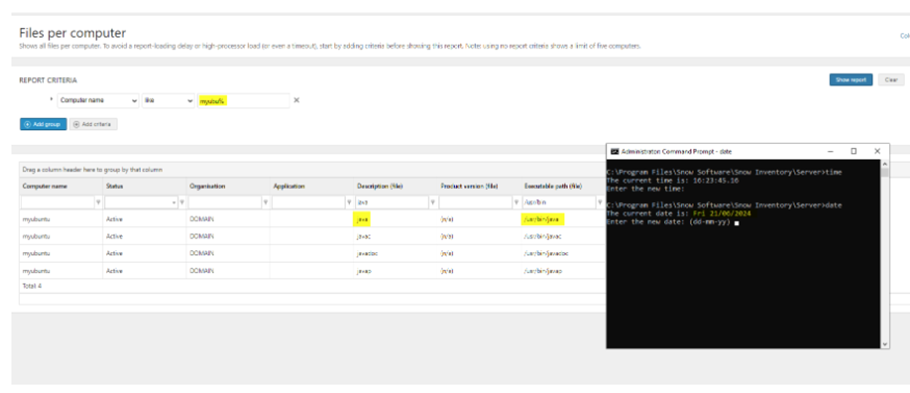This screenshot has height=393, width=910.
Task: Click the highlighted /usr/bin/java path cell
Action: 543,219
